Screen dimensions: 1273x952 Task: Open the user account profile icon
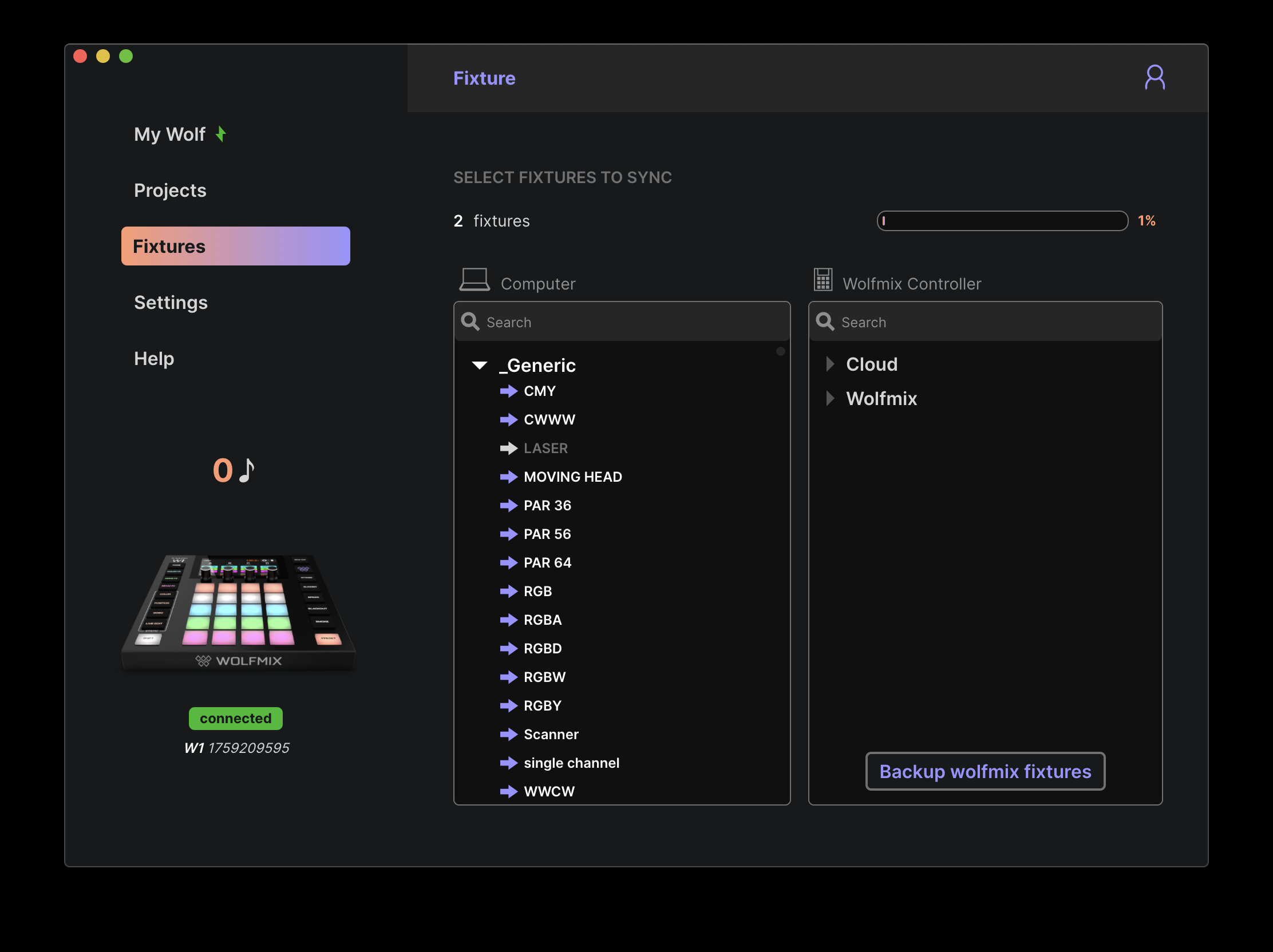[x=1154, y=78]
